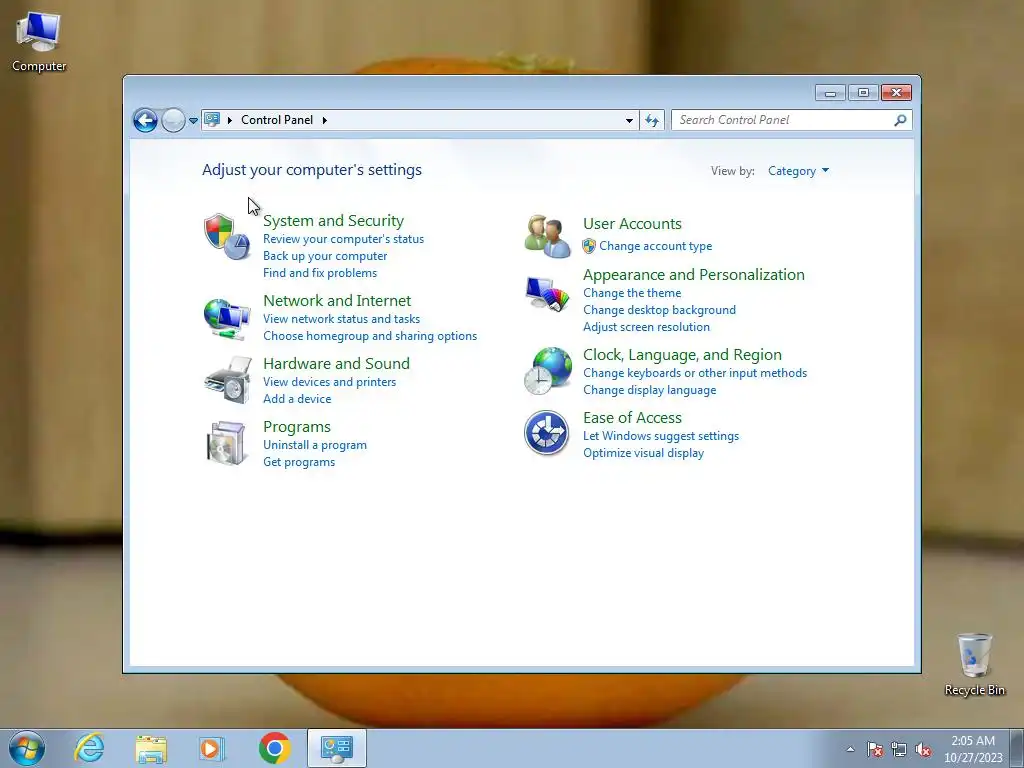Click Review your computer's status
The height and width of the screenshot is (768, 1024).
click(344, 239)
